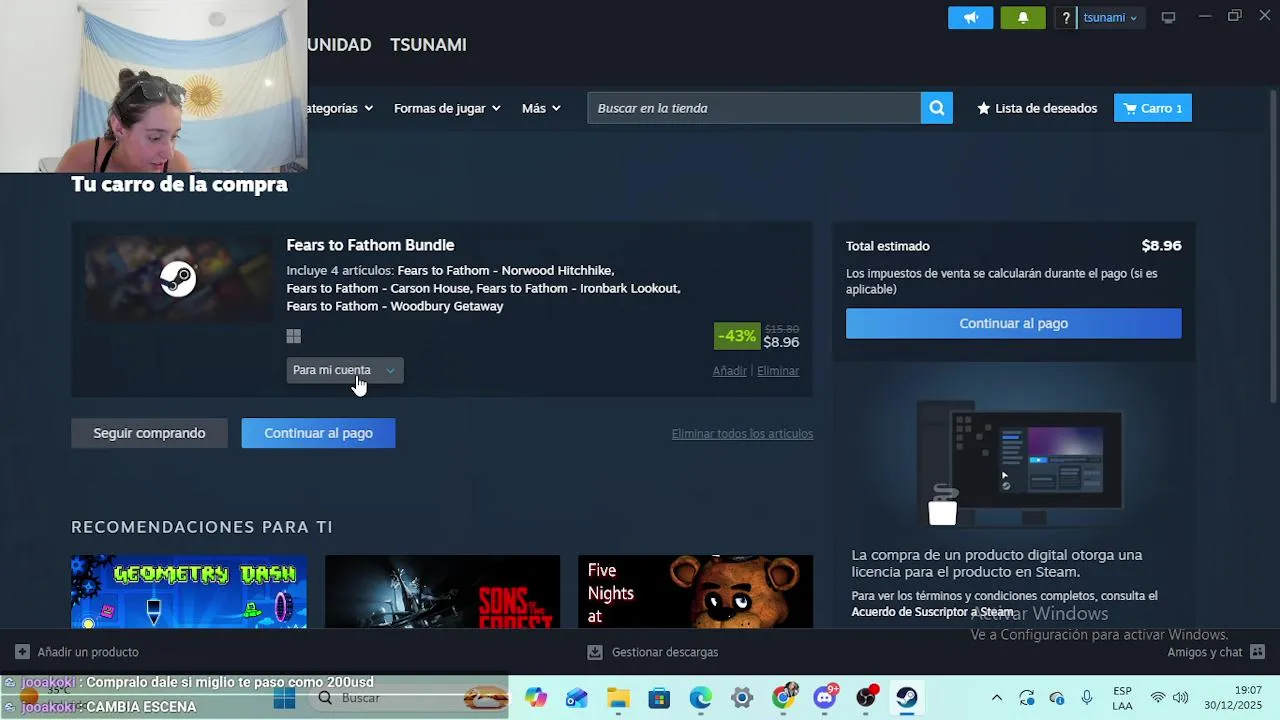Image resolution: width=1280 pixels, height=720 pixels.
Task: Open OBS Studio from the taskbar
Action: pyautogui.click(x=866, y=698)
